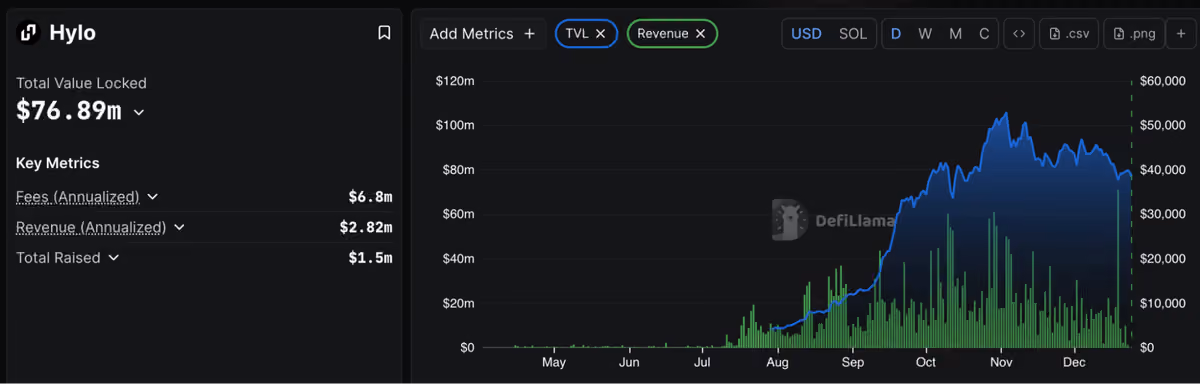Click the $1.5m total raised value
Screen dimensions: 1200x384
370,257
